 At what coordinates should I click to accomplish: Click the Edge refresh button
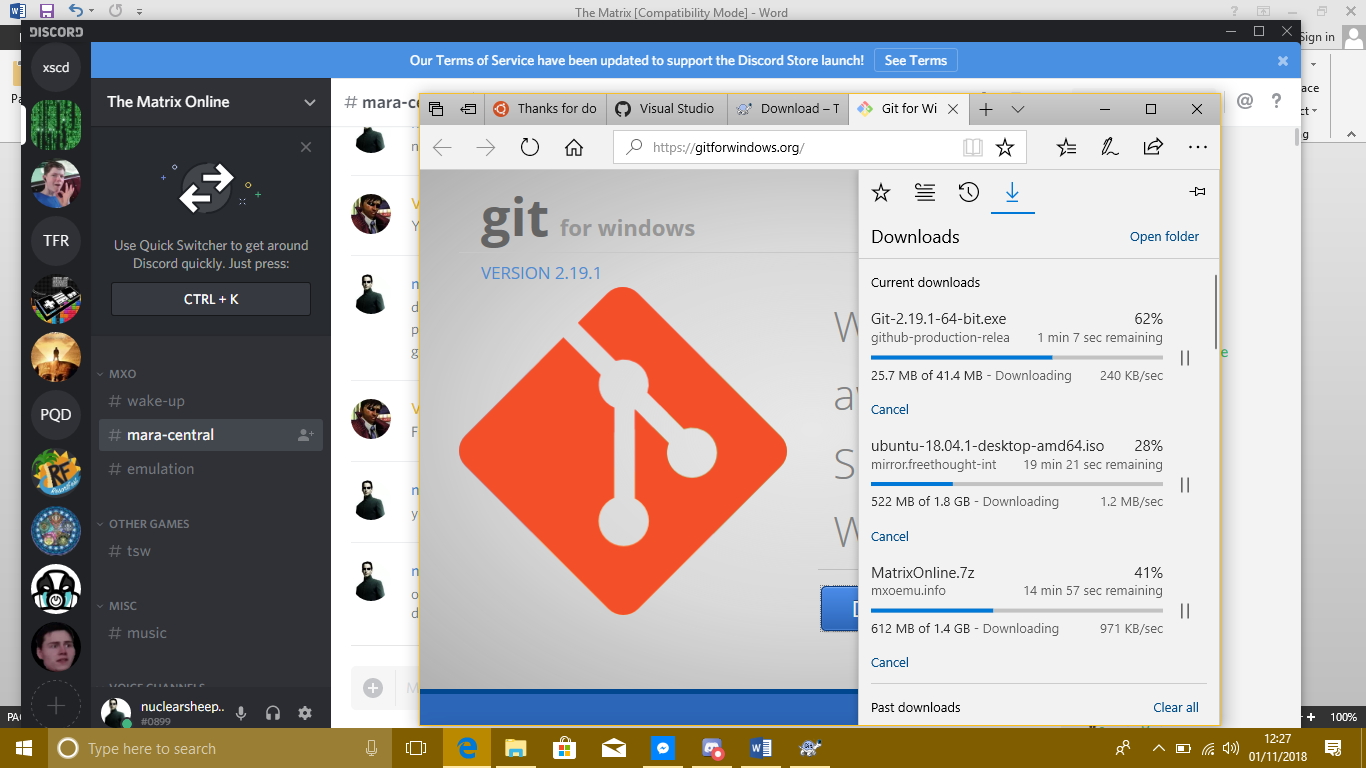(530, 148)
